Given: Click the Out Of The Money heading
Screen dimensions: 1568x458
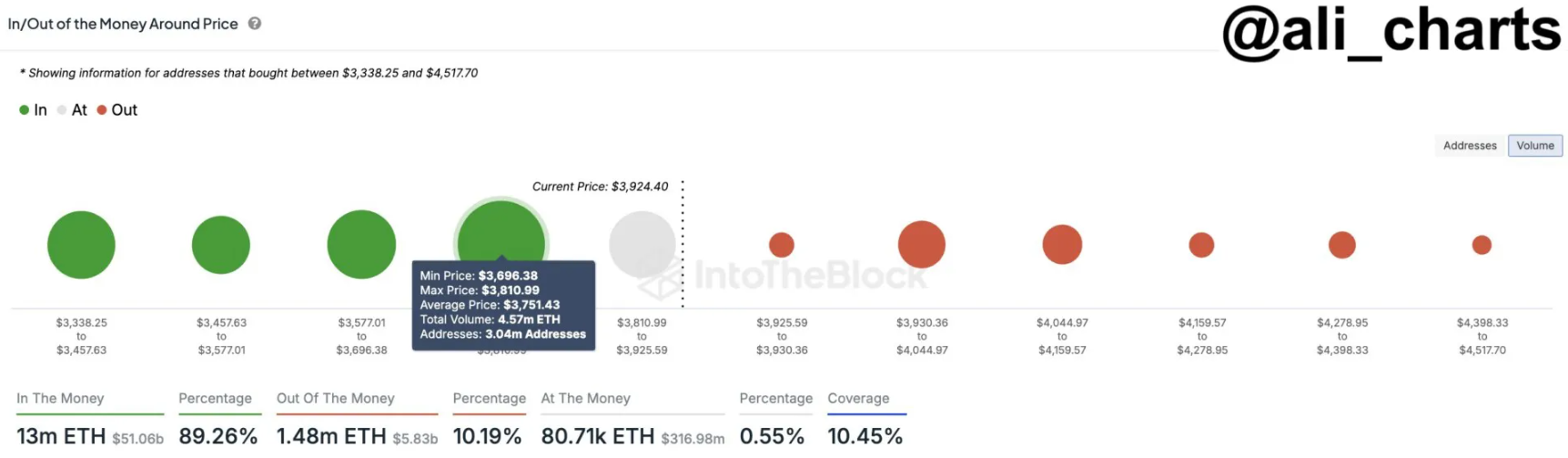Looking at the screenshot, I should coord(335,399).
